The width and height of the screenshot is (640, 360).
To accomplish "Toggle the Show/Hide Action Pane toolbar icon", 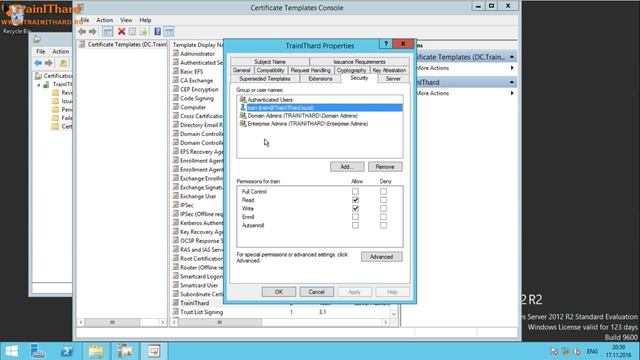I will pos(169,31).
